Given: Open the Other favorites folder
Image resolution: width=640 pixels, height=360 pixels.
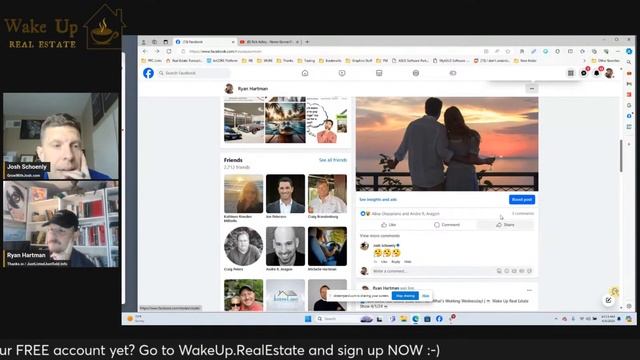Looking at the screenshot, I should coord(606,61).
